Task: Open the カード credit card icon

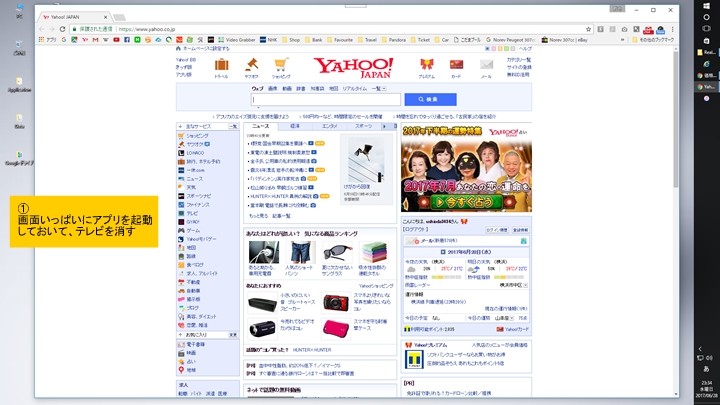Action: (x=456, y=65)
